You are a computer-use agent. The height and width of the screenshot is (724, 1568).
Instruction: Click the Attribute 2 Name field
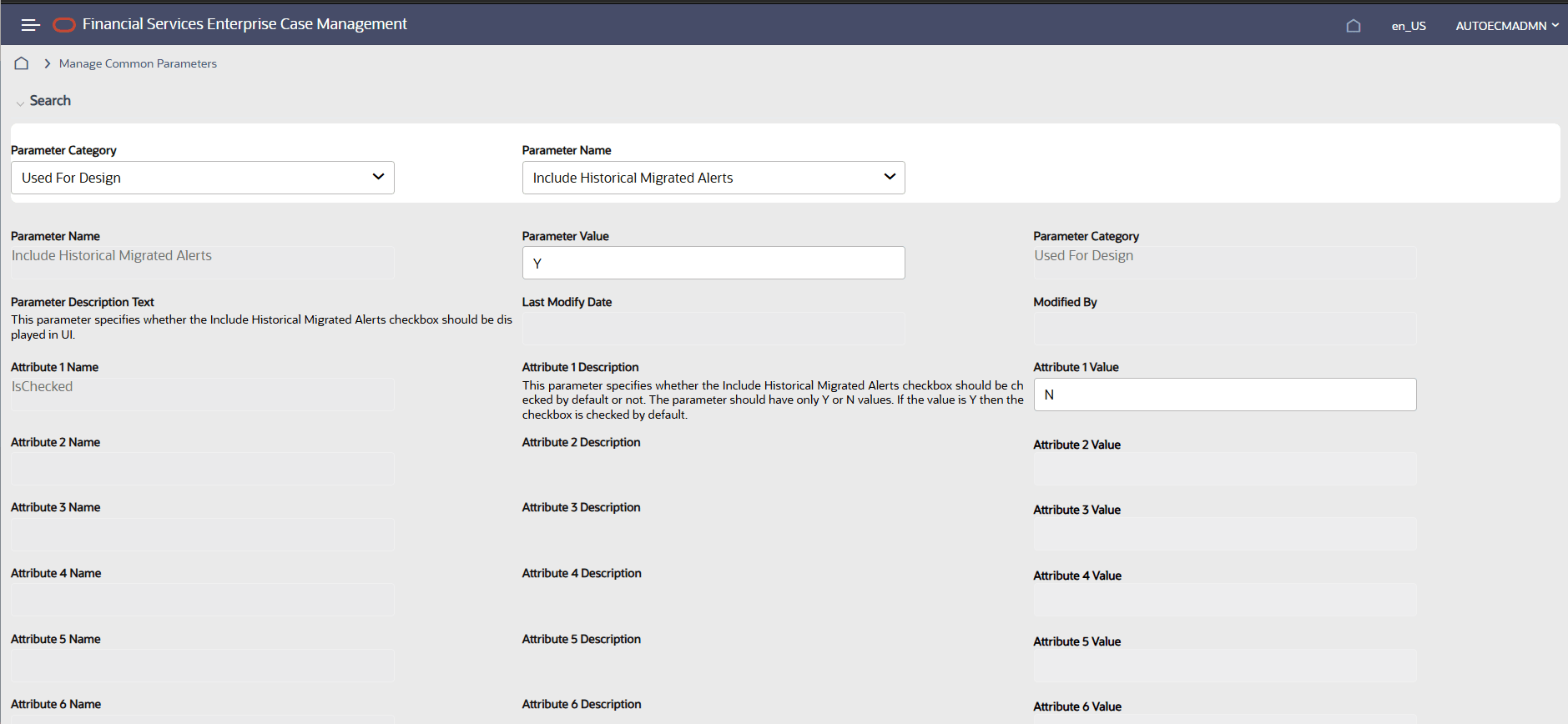203,469
